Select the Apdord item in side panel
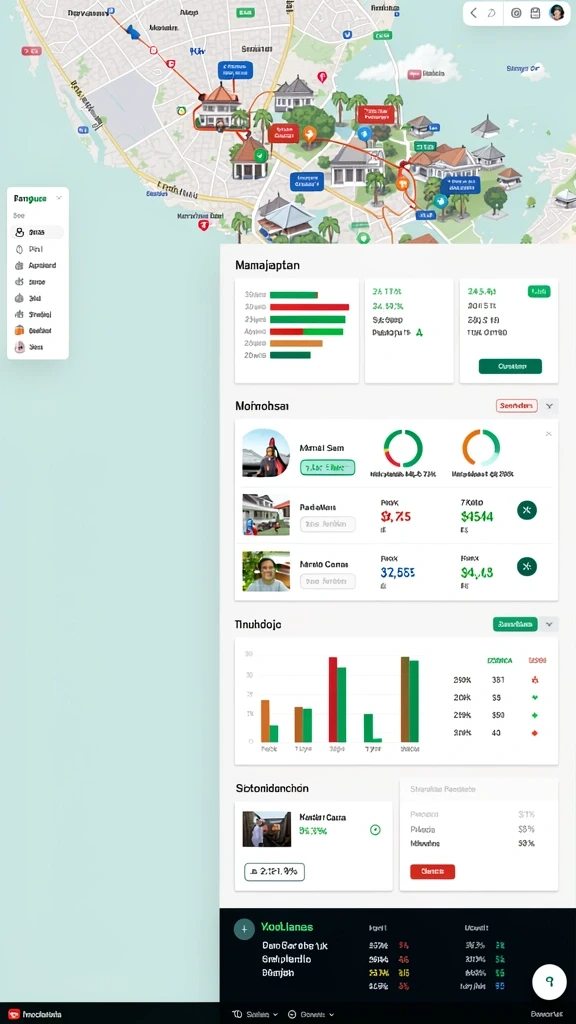Viewport: 576px width, 1024px height. [38, 265]
